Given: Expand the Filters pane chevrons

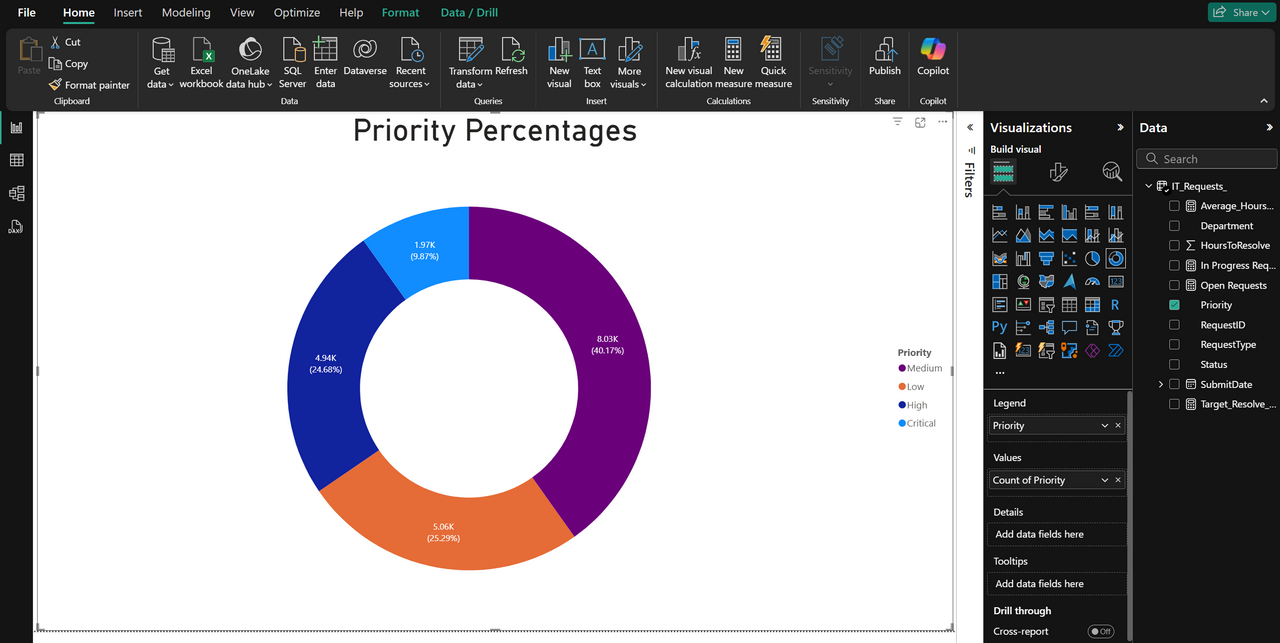Looking at the screenshot, I should pos(969,128).
